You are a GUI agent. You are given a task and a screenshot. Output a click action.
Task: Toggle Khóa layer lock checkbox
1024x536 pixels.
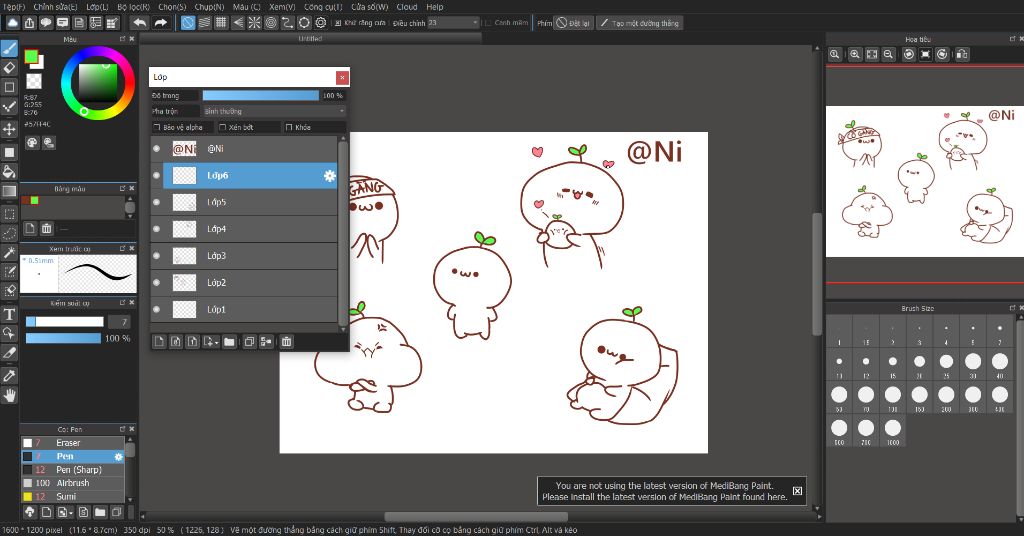pyautogui.click(x=289, y=127)
